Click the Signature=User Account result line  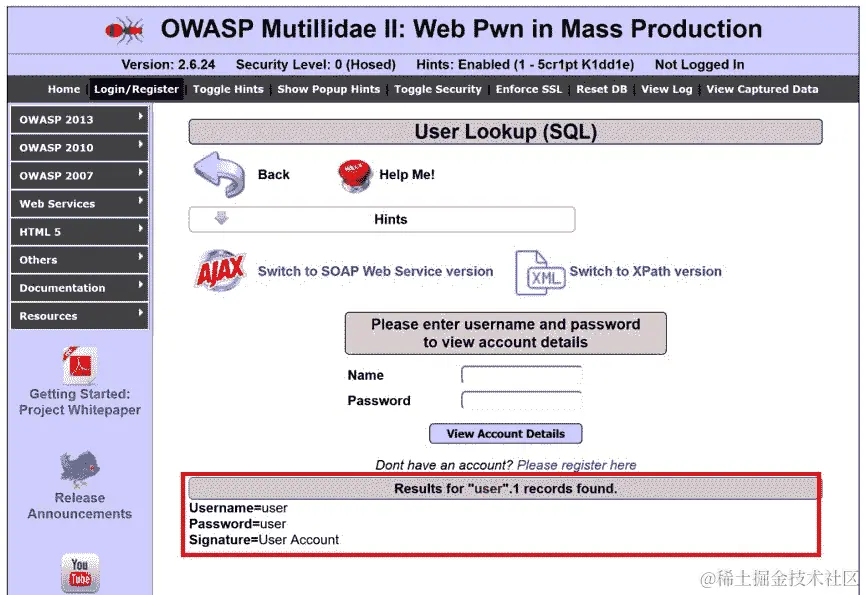pos(264,540)
